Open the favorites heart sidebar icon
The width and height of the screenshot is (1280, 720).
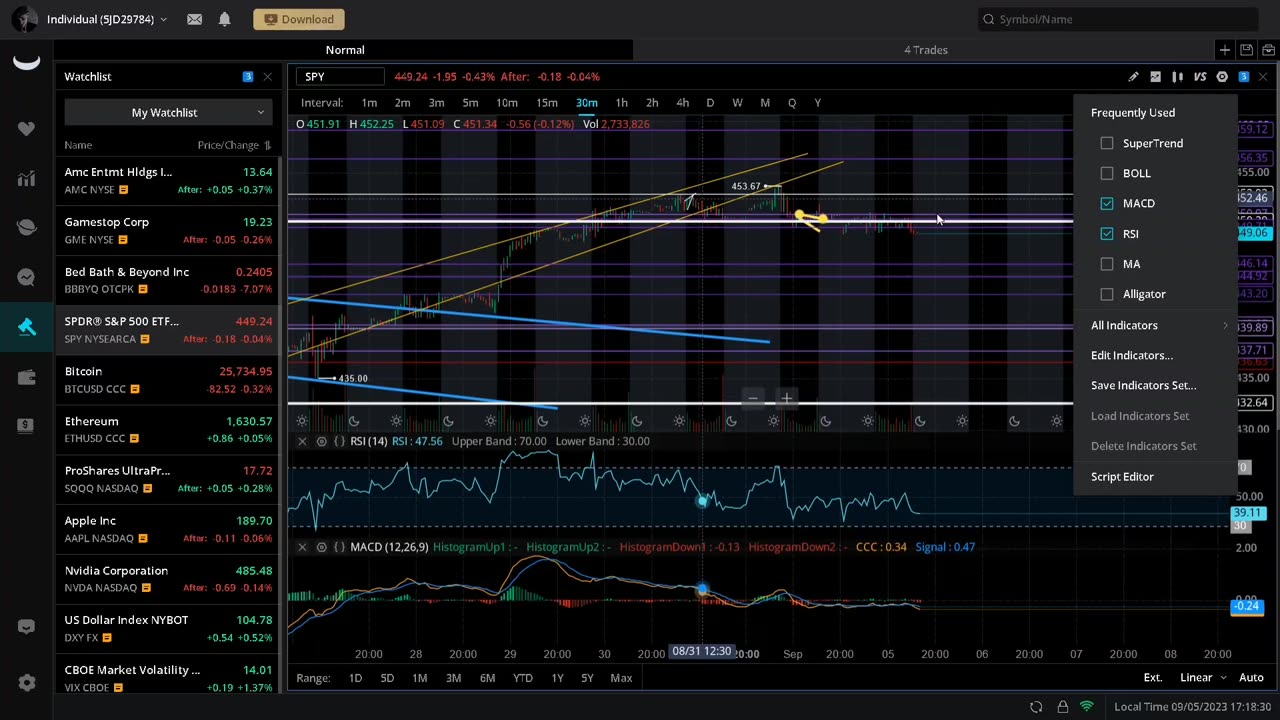[26, 129]
